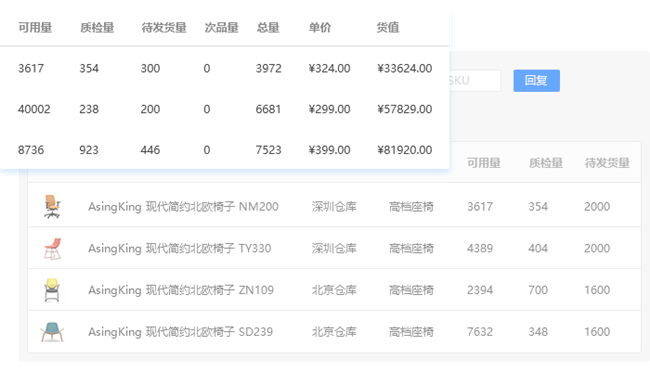The width and height of the screenshot is (650, 371).
Task: Select AsingKing 现代简约北欧椅子 SD239 product name
Action: [180, 332]
